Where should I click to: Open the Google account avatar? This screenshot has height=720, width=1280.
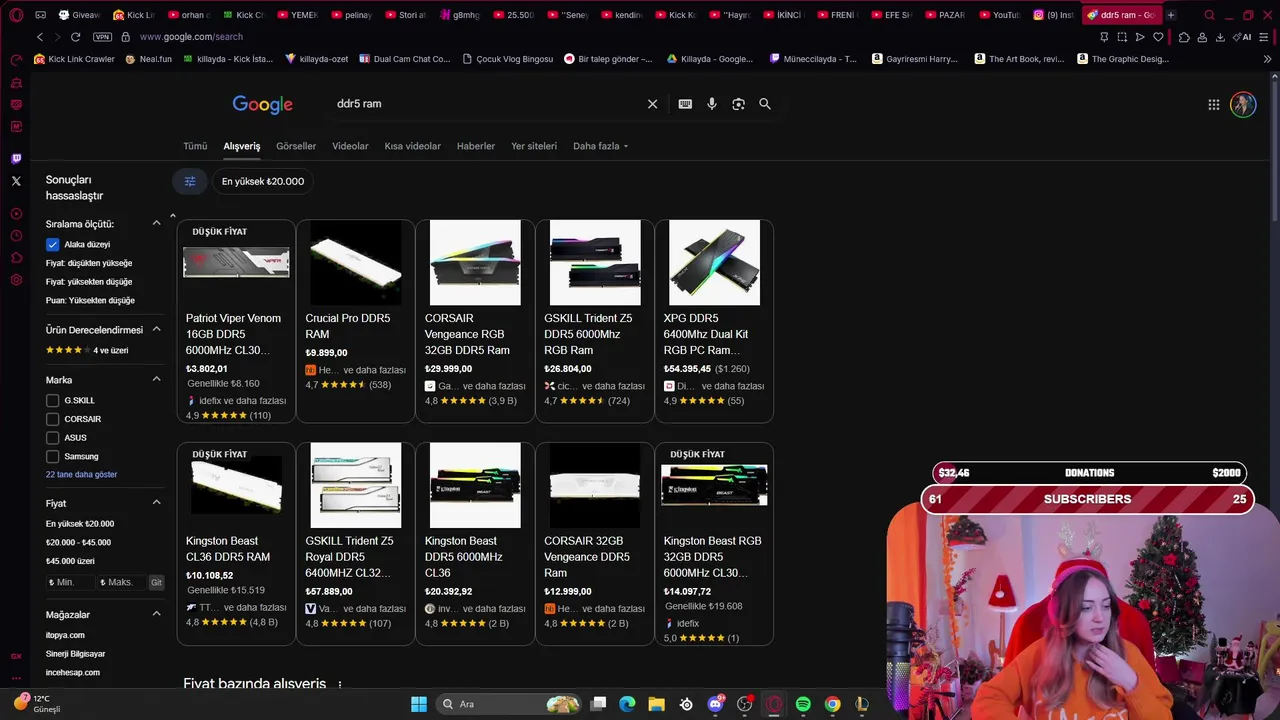click(1243, 104)
